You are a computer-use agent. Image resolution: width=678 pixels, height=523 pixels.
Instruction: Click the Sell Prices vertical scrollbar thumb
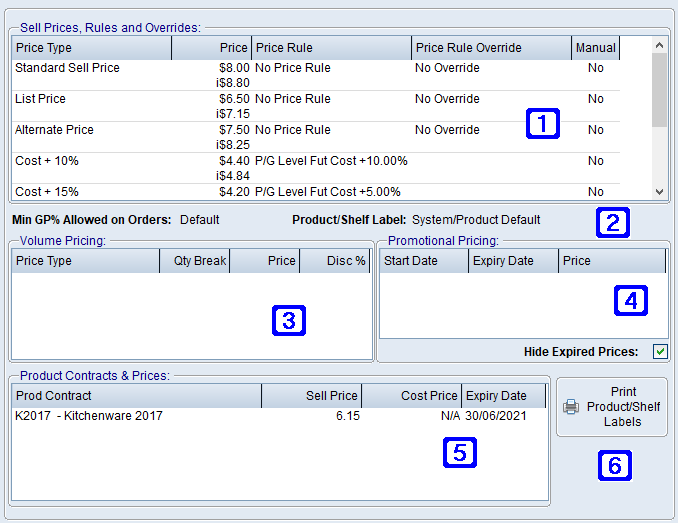[x=659, y=90]
